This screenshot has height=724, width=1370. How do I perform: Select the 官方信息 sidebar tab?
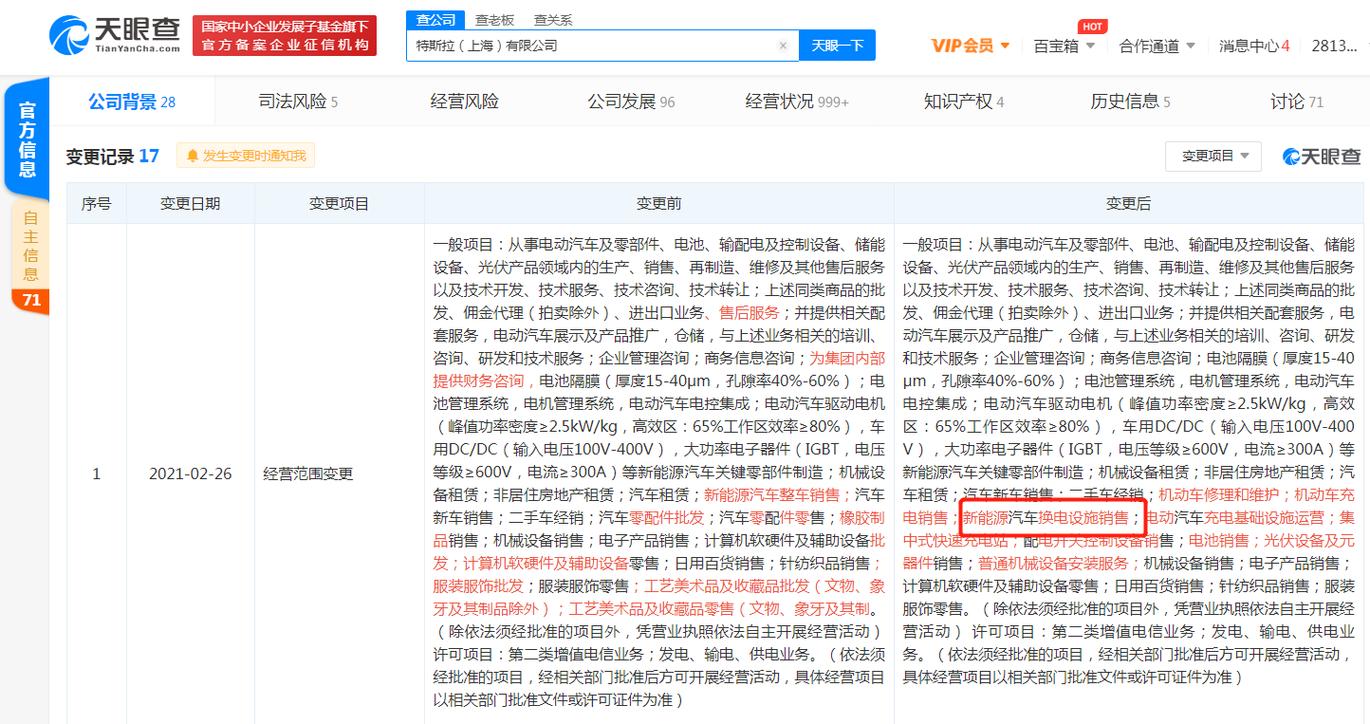[x=28, y=141]
